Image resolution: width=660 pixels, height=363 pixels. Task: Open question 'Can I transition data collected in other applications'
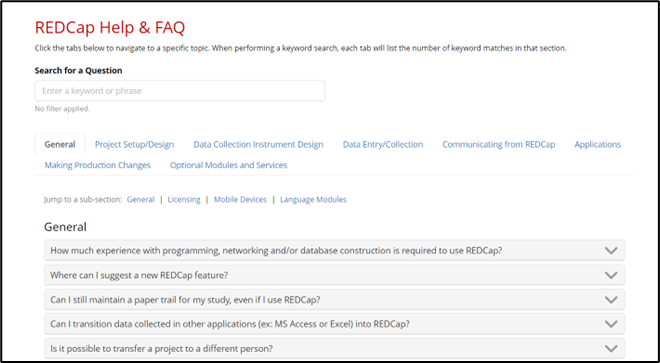click(x=334, y=324)
